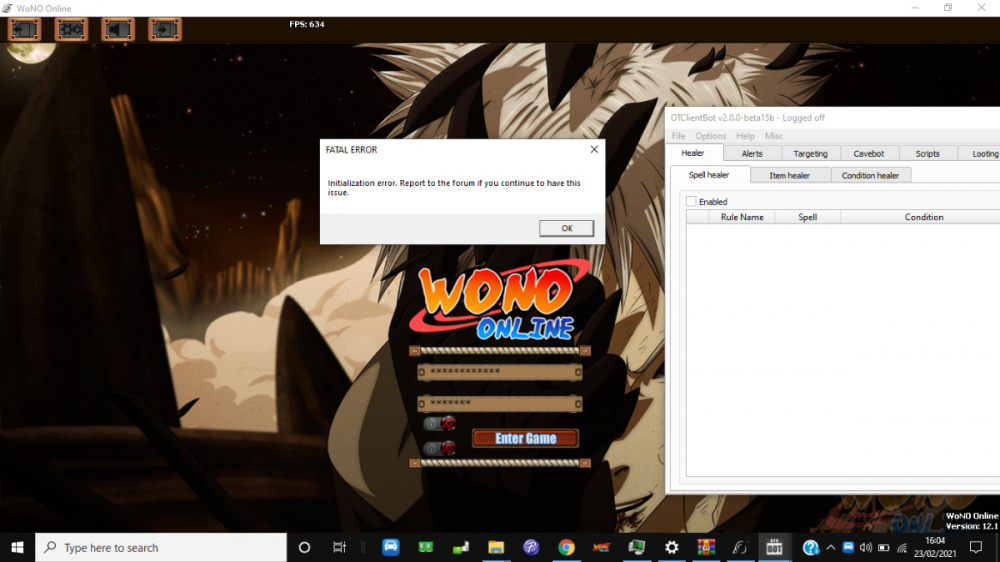Show hidden system tray icons
This screenshot has height=562, width=1000.
830,547
